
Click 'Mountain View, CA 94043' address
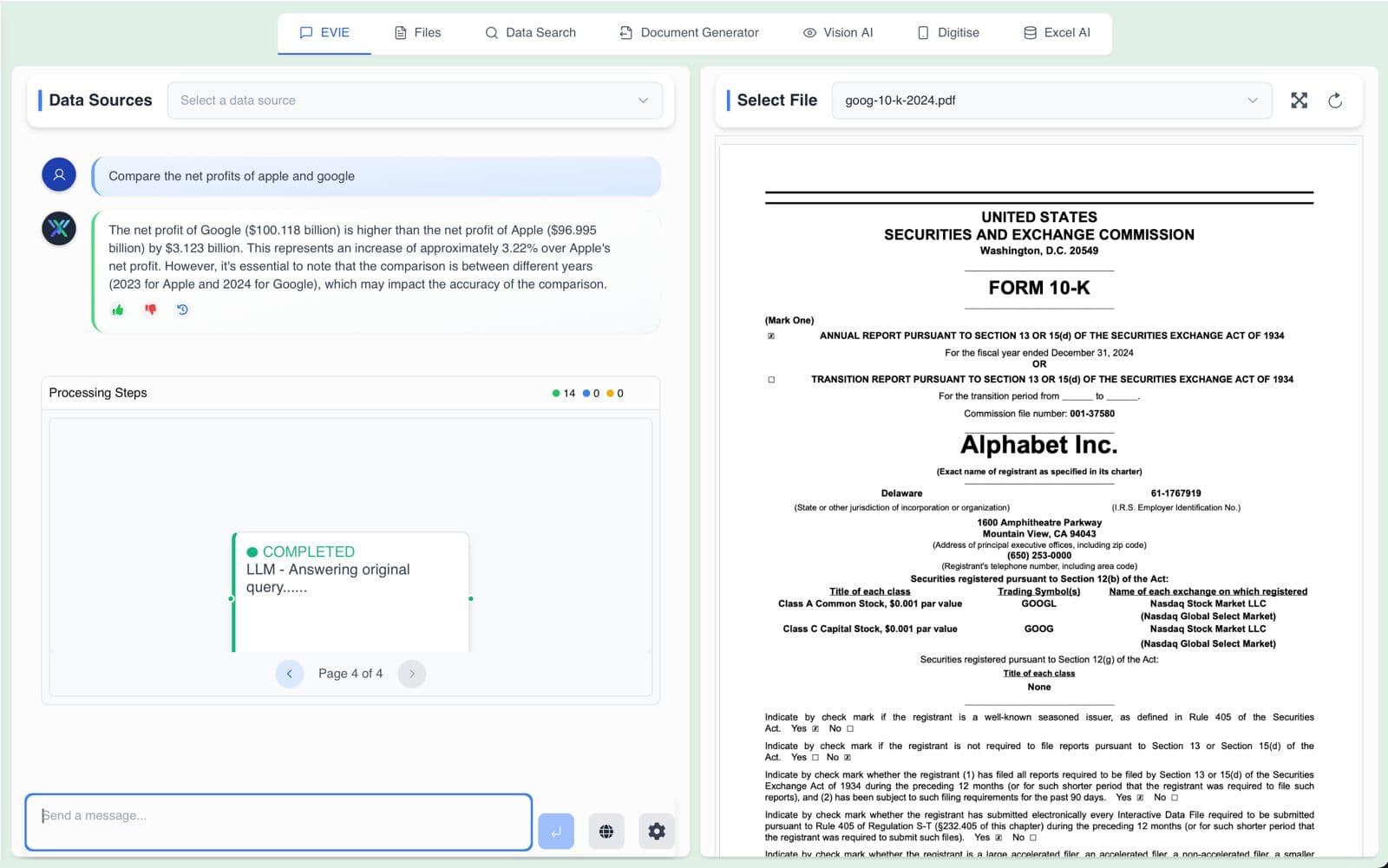(x=1039, y=534)
